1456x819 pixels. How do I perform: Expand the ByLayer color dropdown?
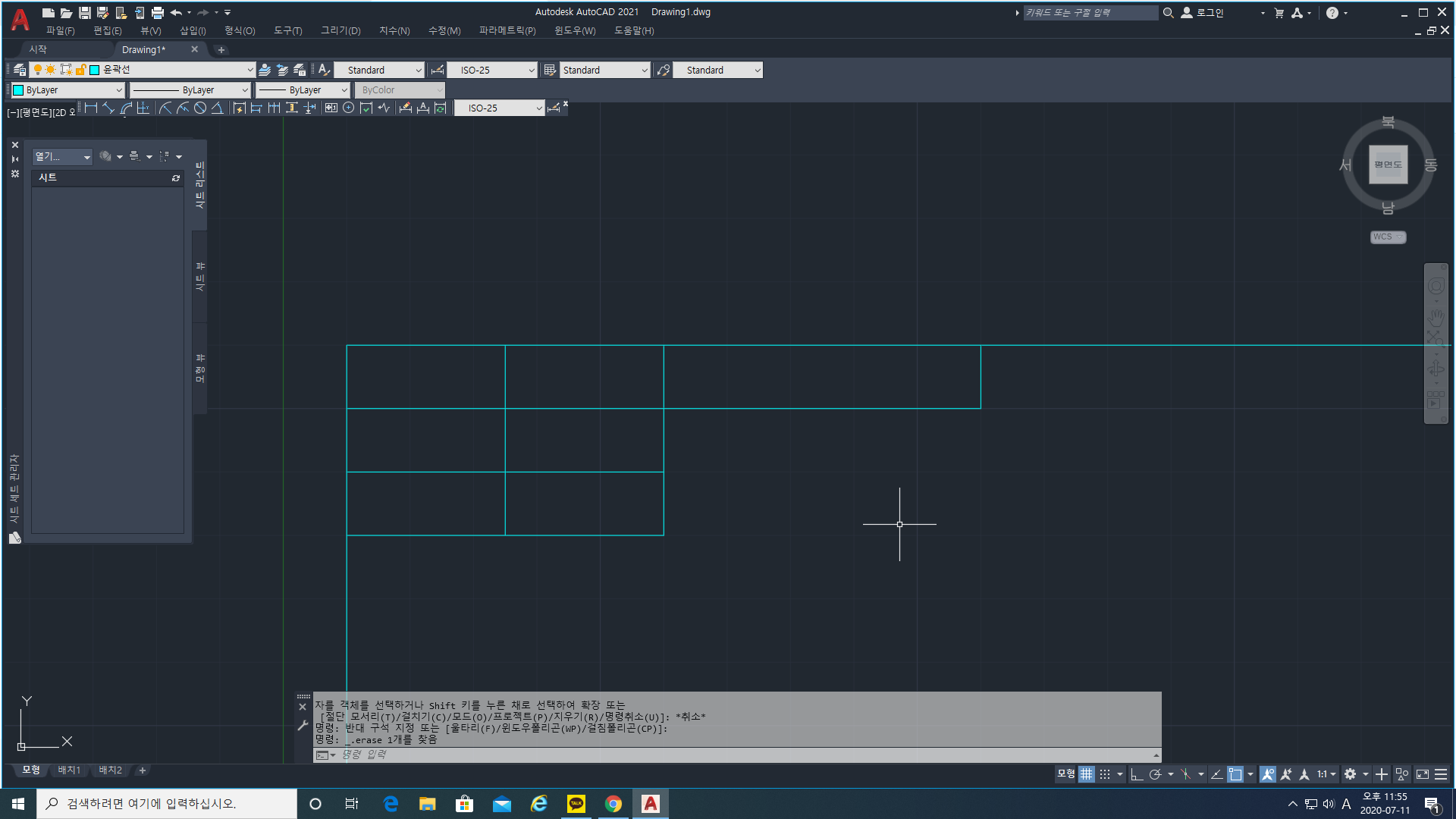tap(118, 90)
